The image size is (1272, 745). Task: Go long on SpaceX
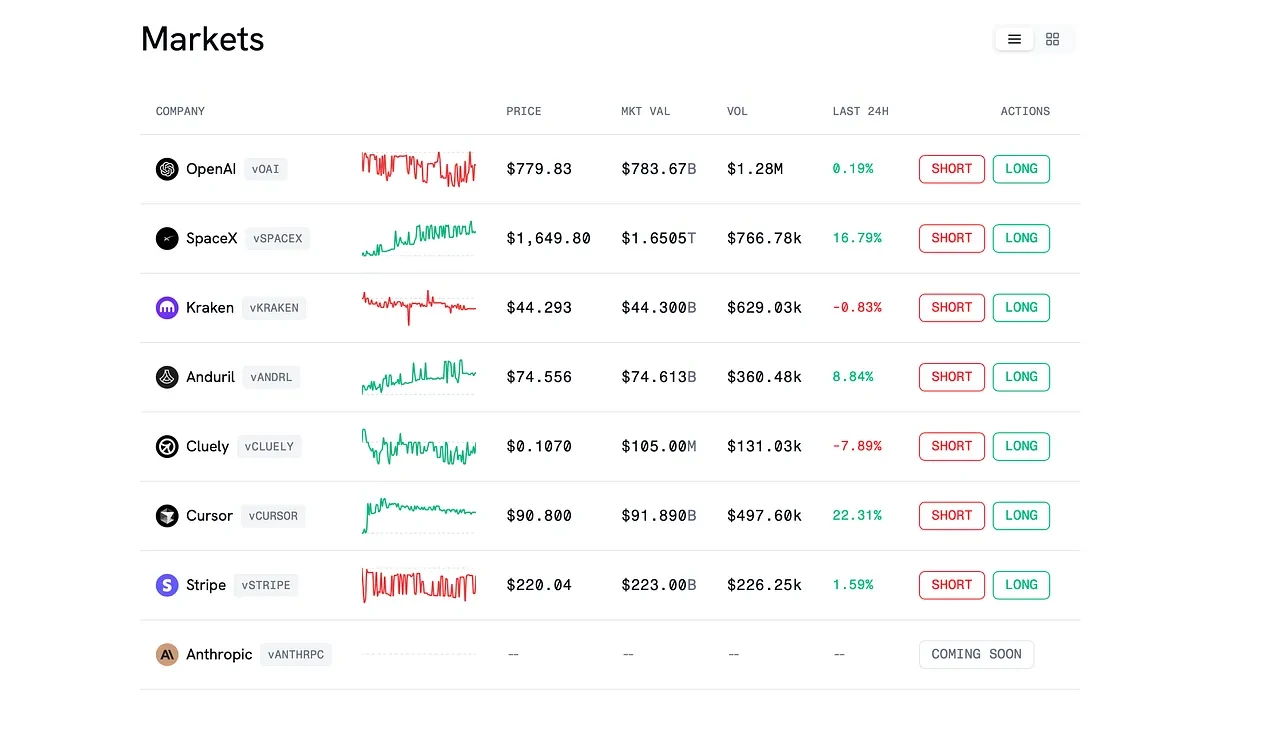point(1021,238)
